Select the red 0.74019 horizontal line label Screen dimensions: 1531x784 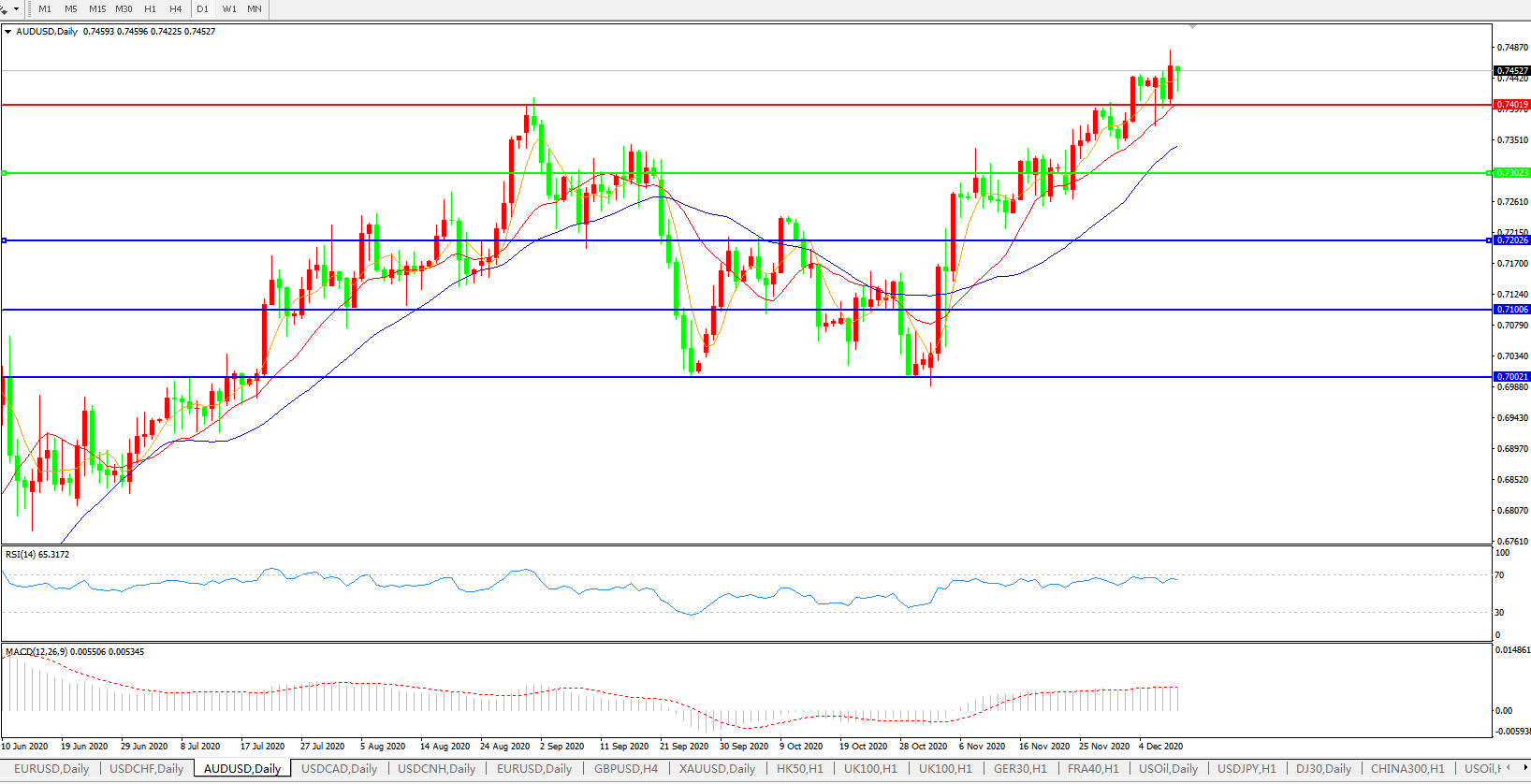[1511, 105]
